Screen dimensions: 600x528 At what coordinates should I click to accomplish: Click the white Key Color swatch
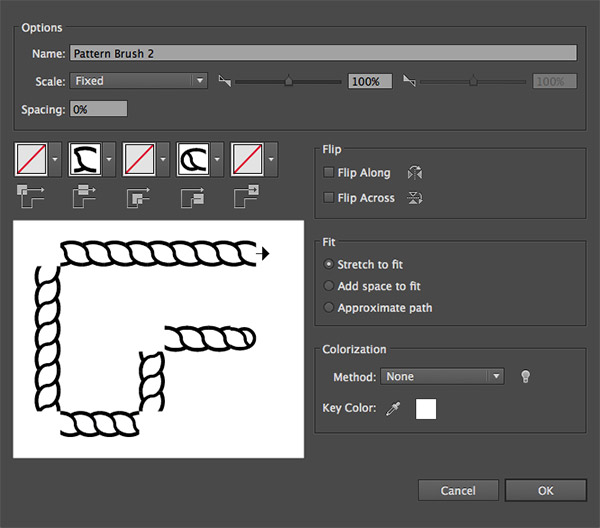[426, 408]
